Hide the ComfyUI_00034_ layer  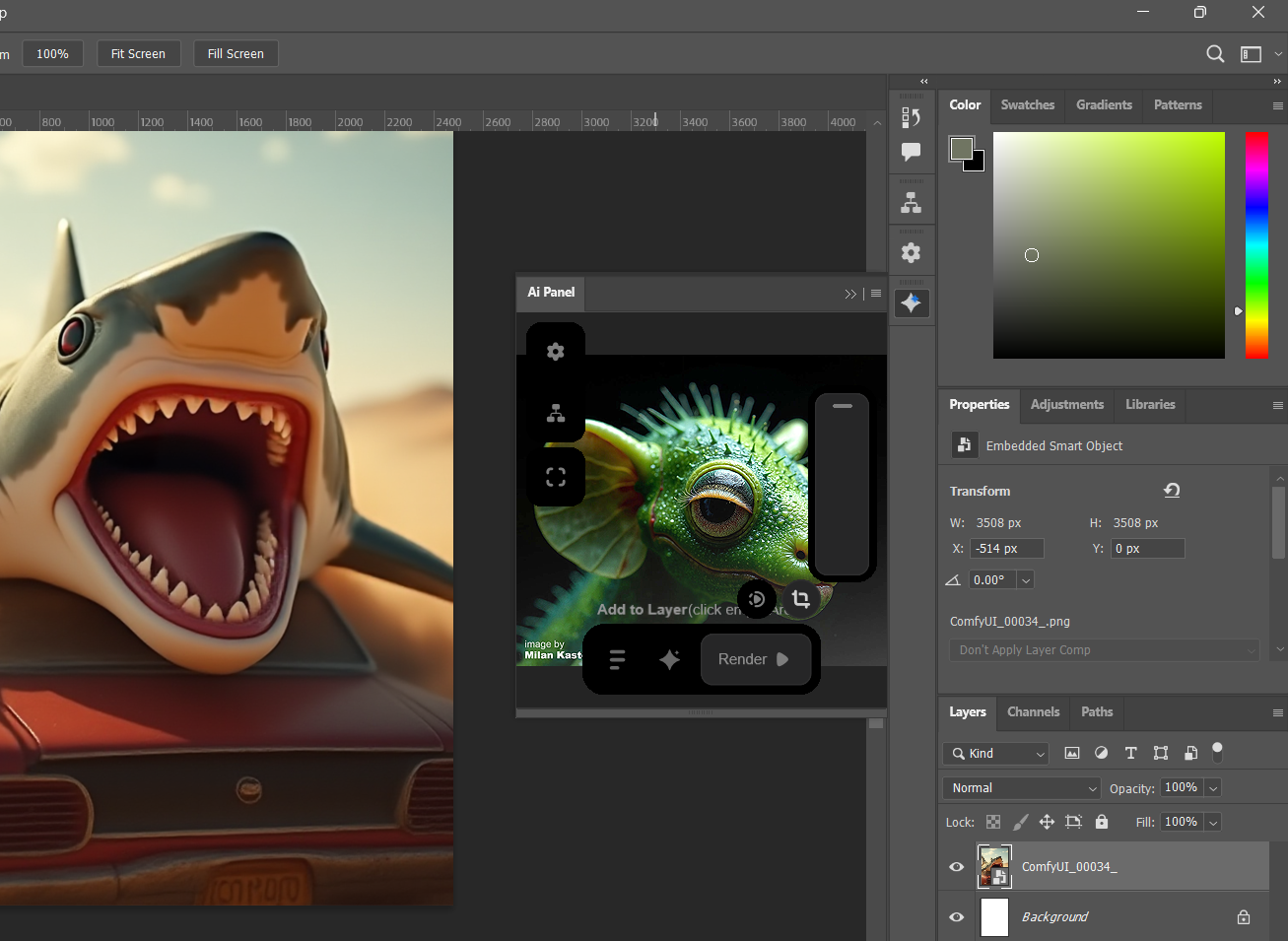tap(956, 867)
